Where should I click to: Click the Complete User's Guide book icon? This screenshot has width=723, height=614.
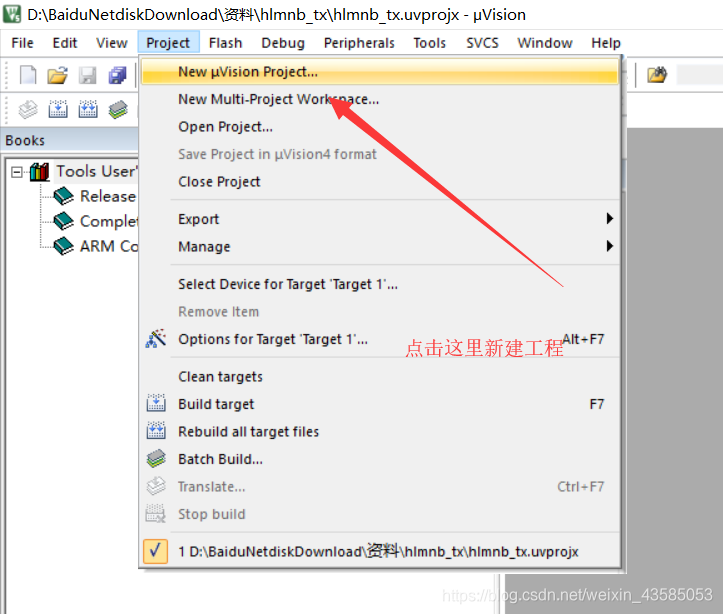pos(64,221)
